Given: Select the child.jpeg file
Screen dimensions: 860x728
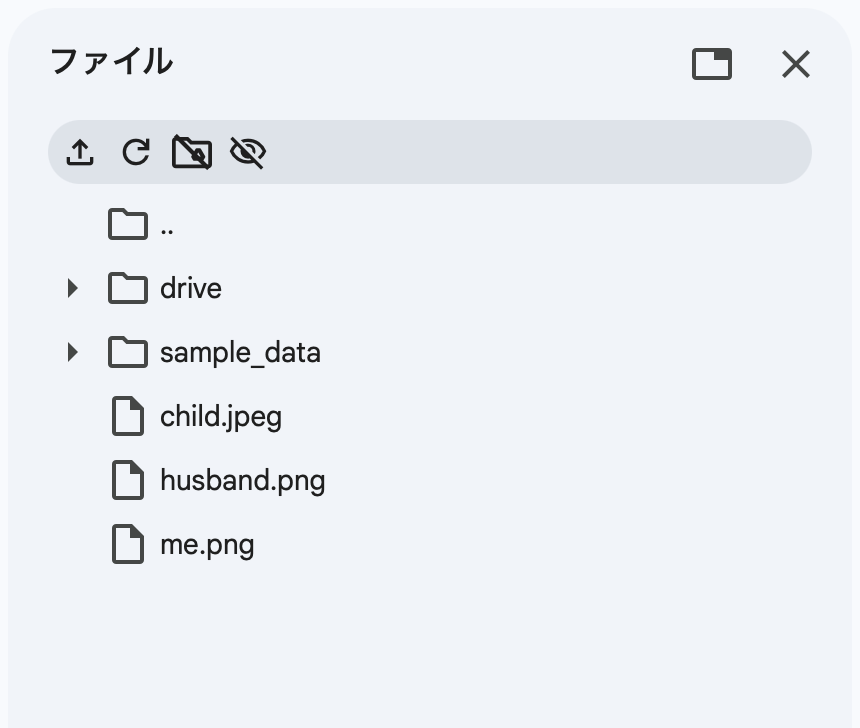Looking at the screenshot, I should click(x=221, y=416).
